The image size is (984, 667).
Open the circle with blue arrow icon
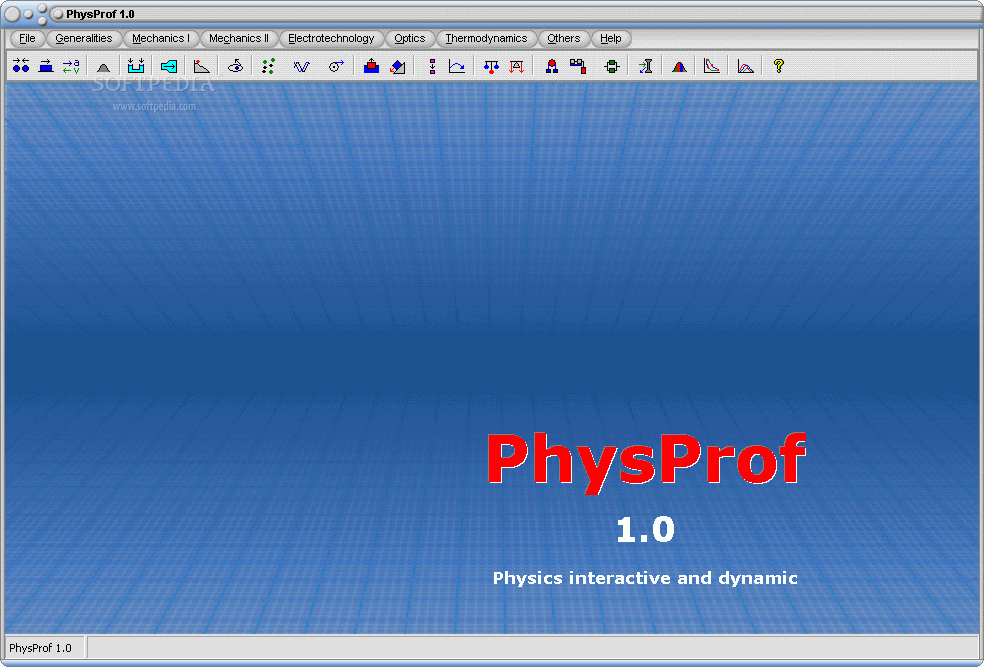point(336,66)
